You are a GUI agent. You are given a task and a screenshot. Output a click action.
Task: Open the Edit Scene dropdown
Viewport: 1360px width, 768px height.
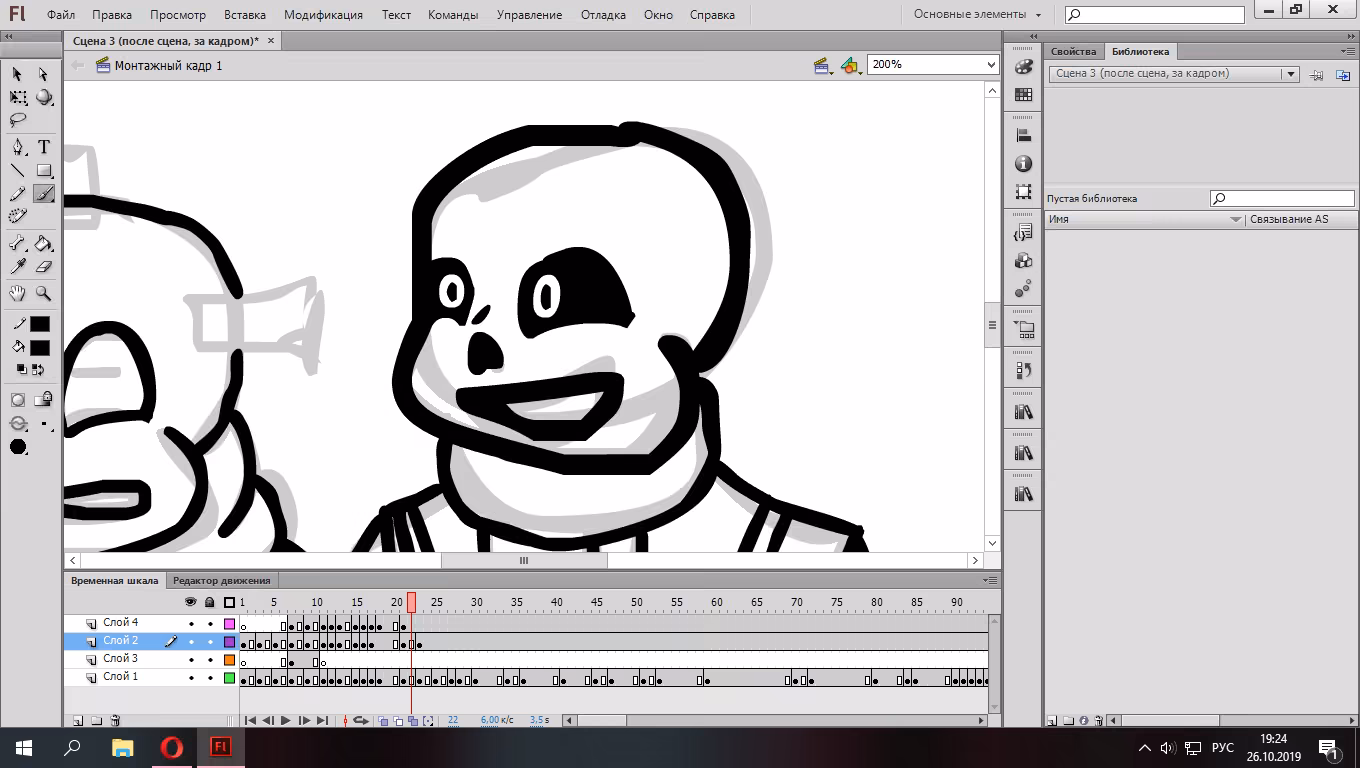point(824,66)
